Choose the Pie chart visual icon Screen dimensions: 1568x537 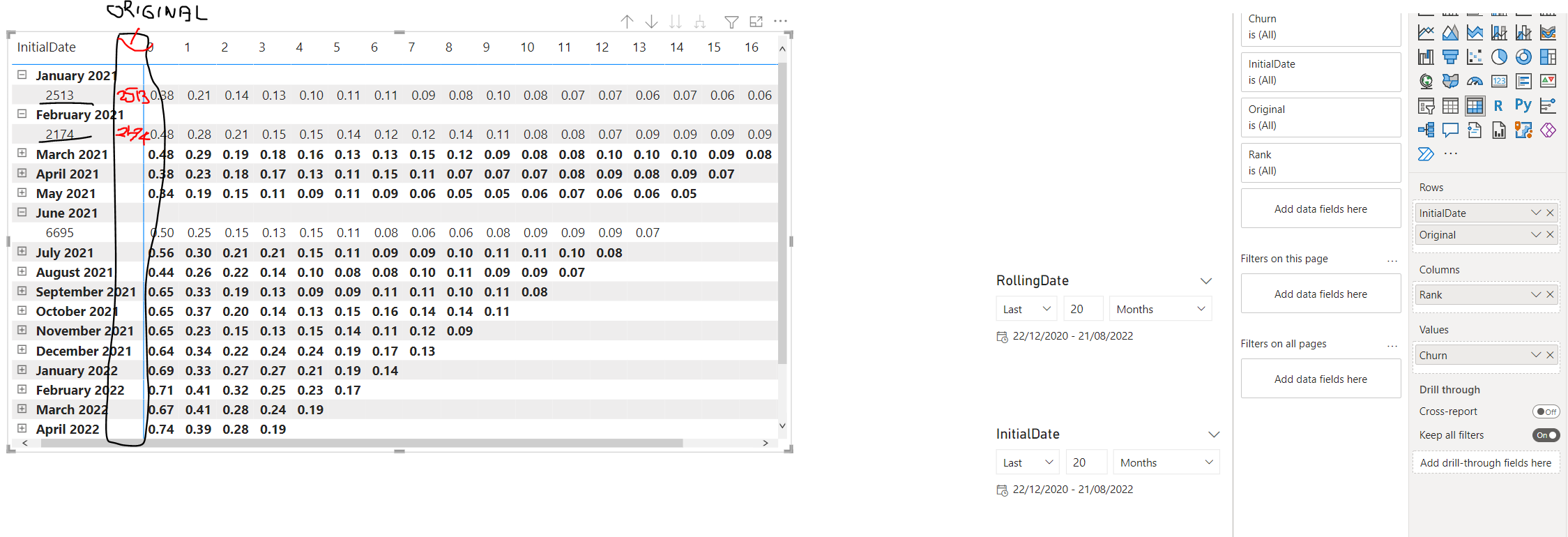(1499, 57)
